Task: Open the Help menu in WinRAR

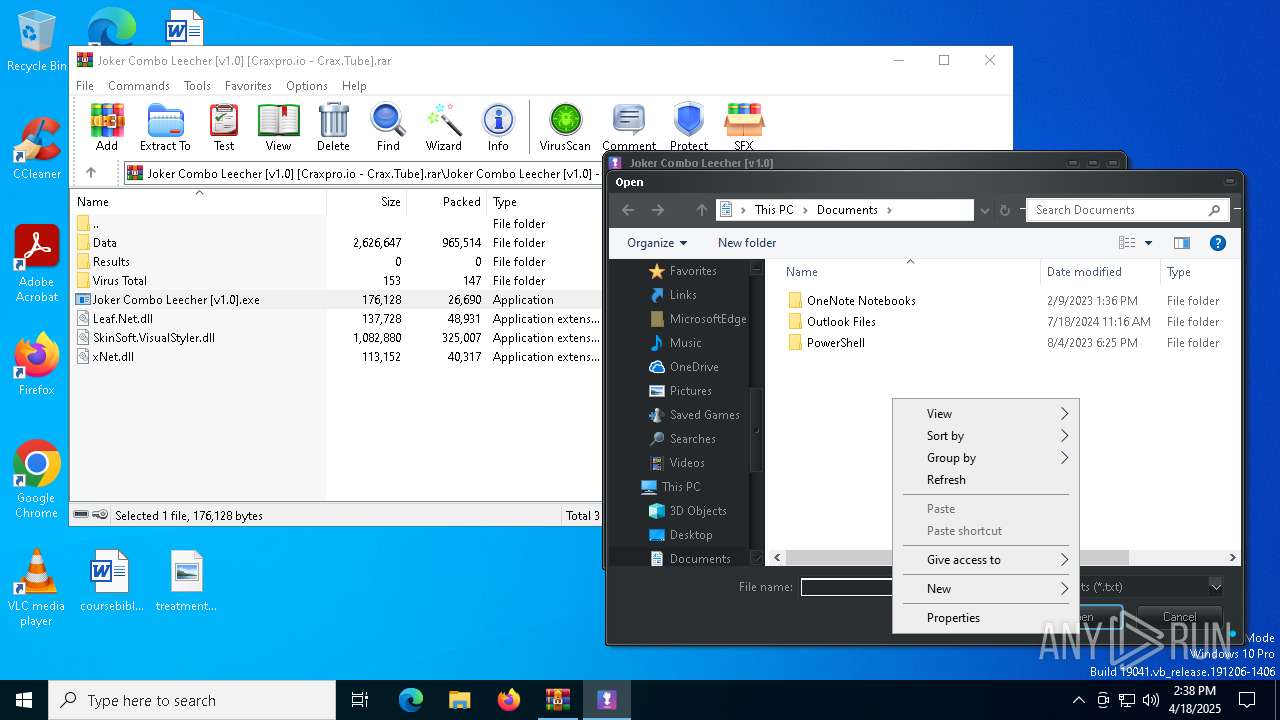Action: [x=354, y=86]
